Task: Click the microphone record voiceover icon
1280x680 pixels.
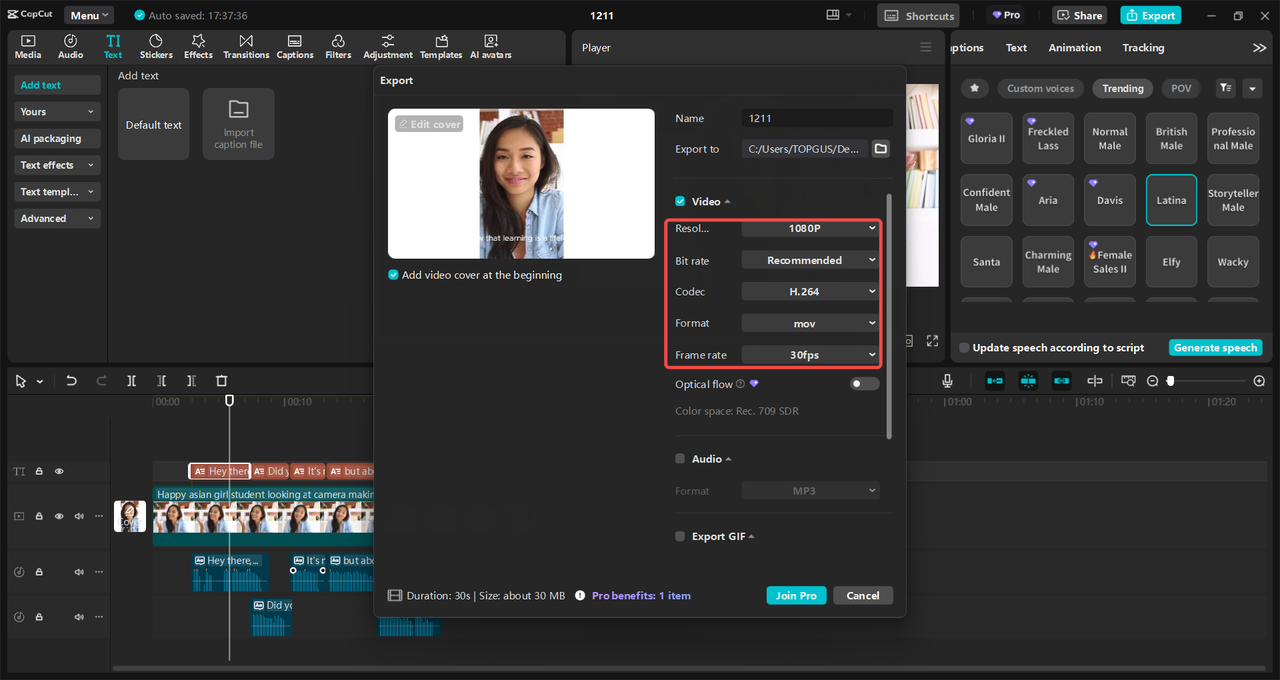Action: tap(947, 381)
